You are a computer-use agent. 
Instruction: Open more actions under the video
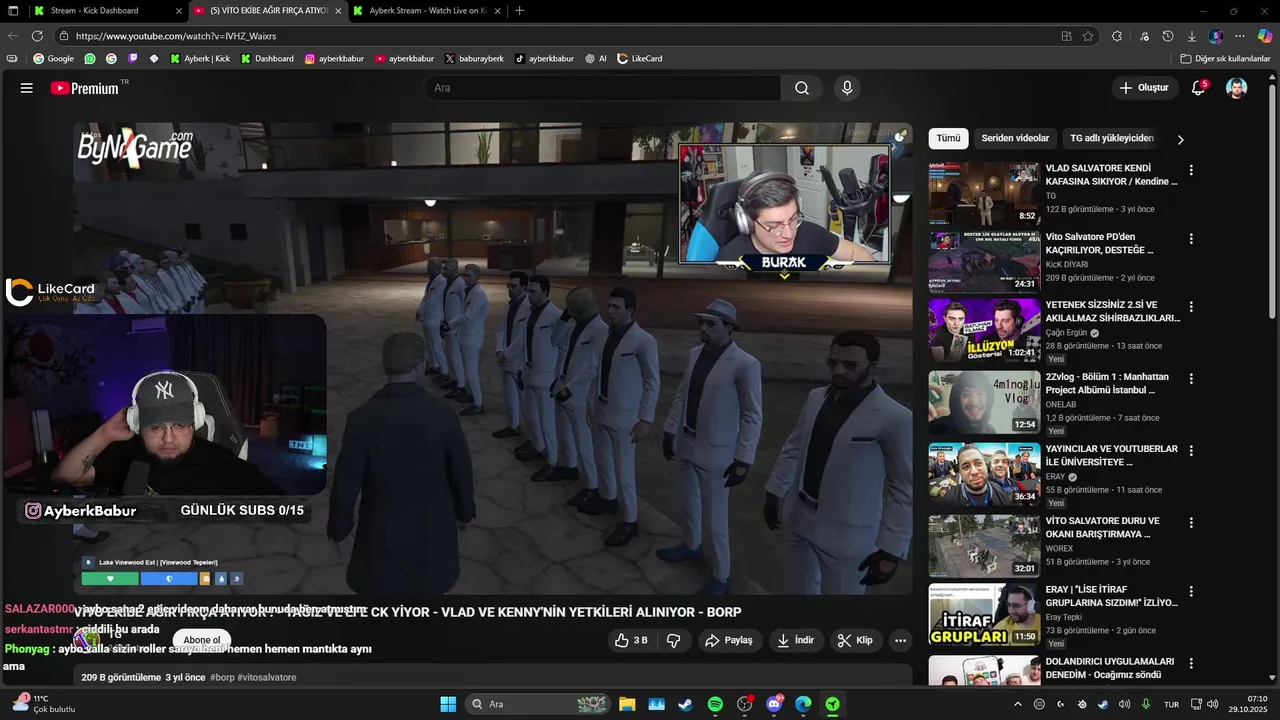coord(900,640)
